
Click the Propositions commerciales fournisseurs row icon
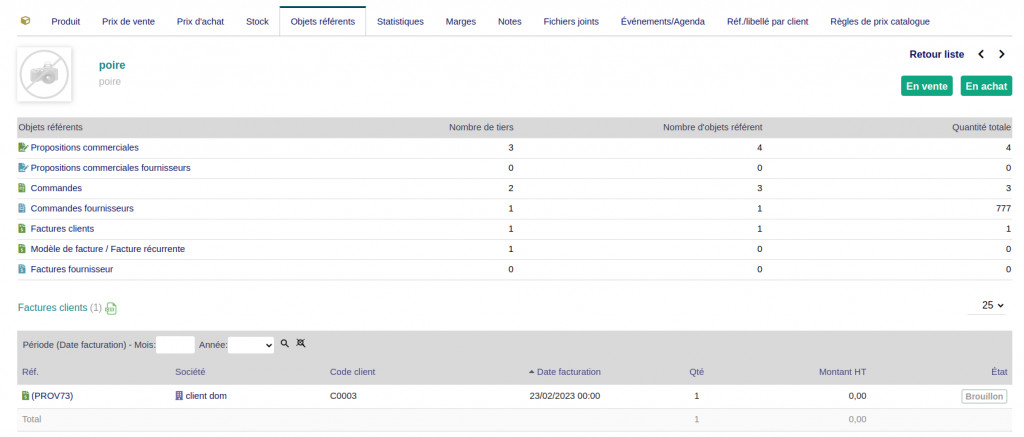[23, 168]
